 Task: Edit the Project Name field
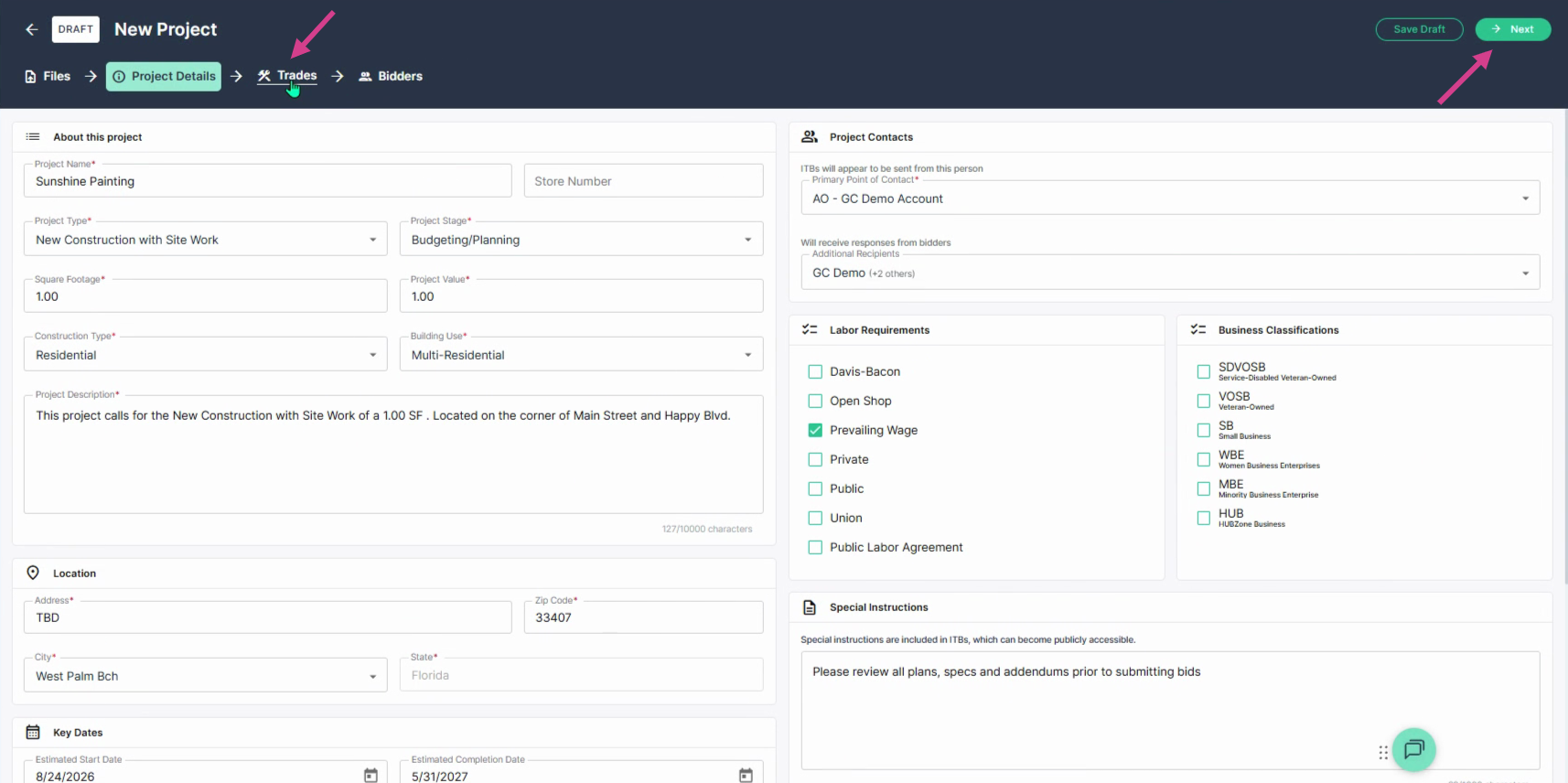[267, 181]
